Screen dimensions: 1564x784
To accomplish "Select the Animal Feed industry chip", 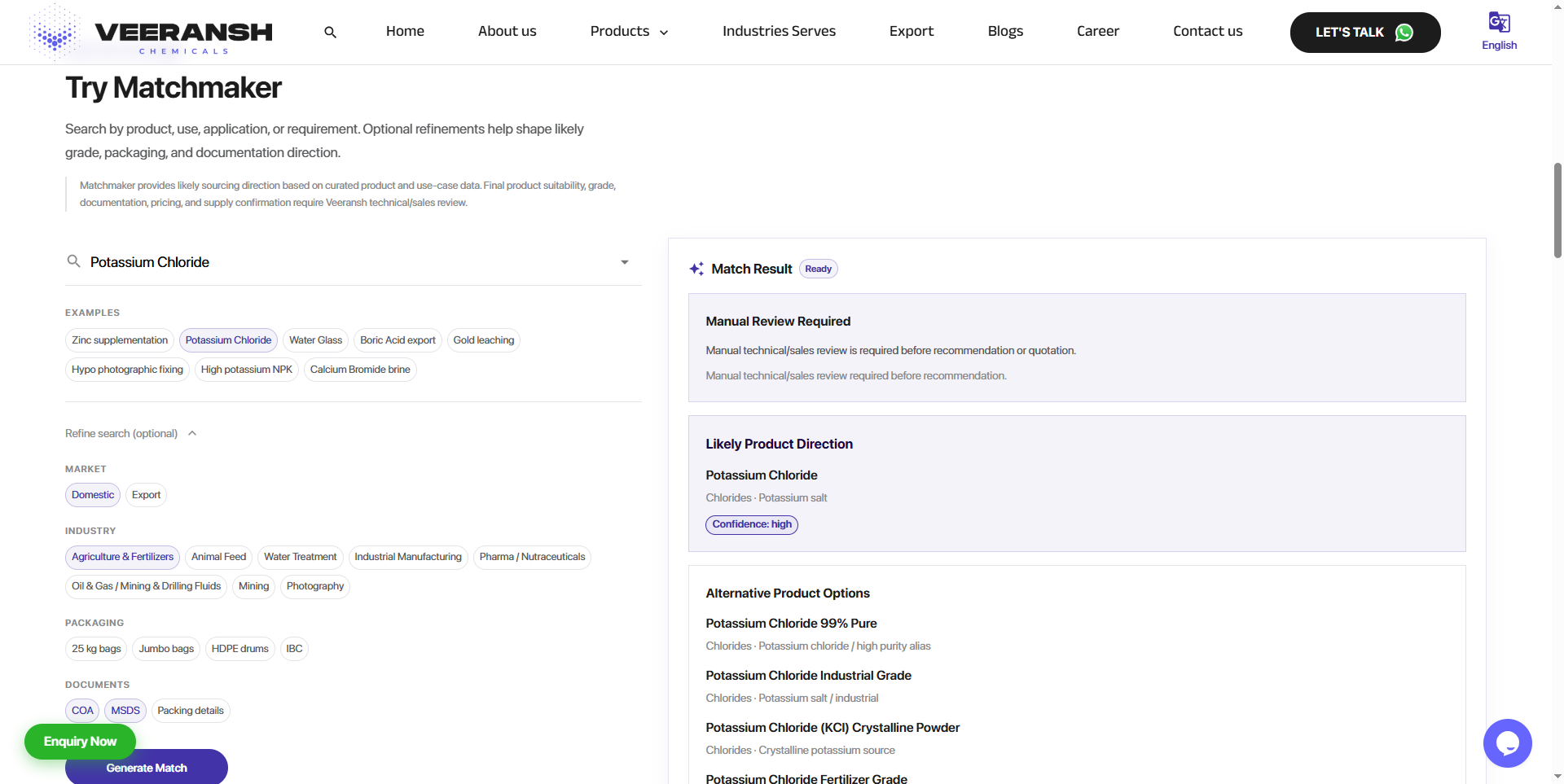I will (218, 557).
